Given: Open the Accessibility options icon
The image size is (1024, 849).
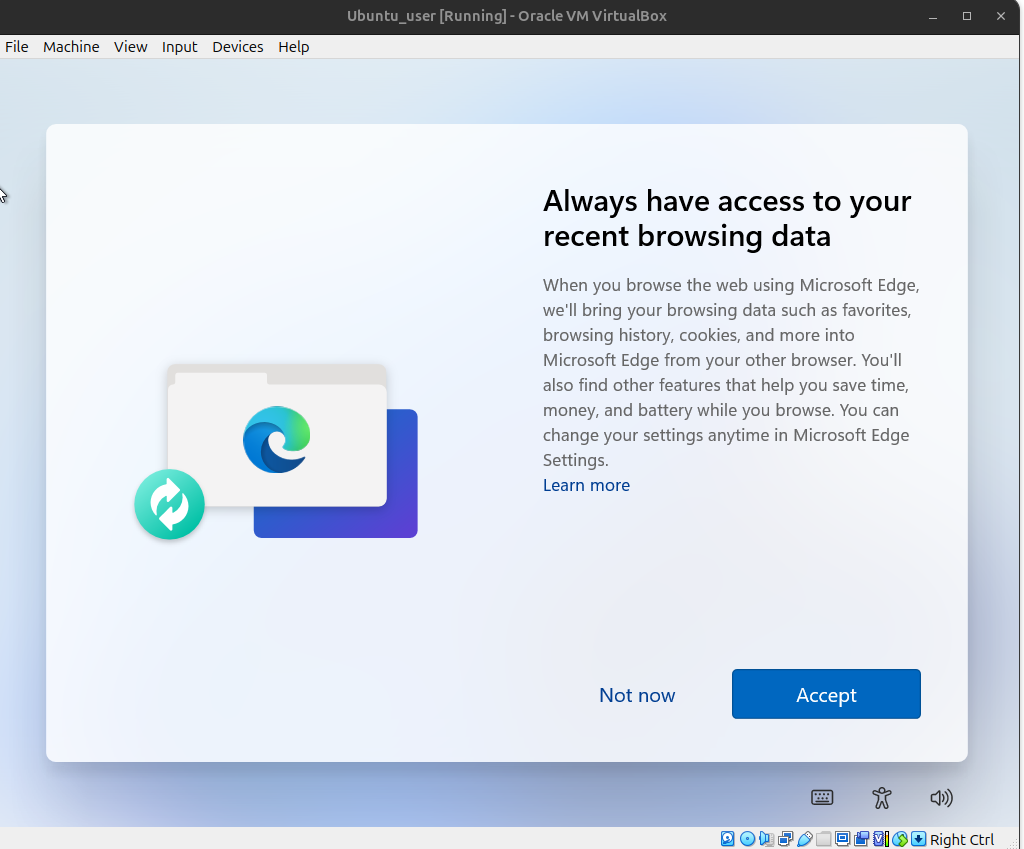Looking at the screenshot, I should [x=882, y=797].
